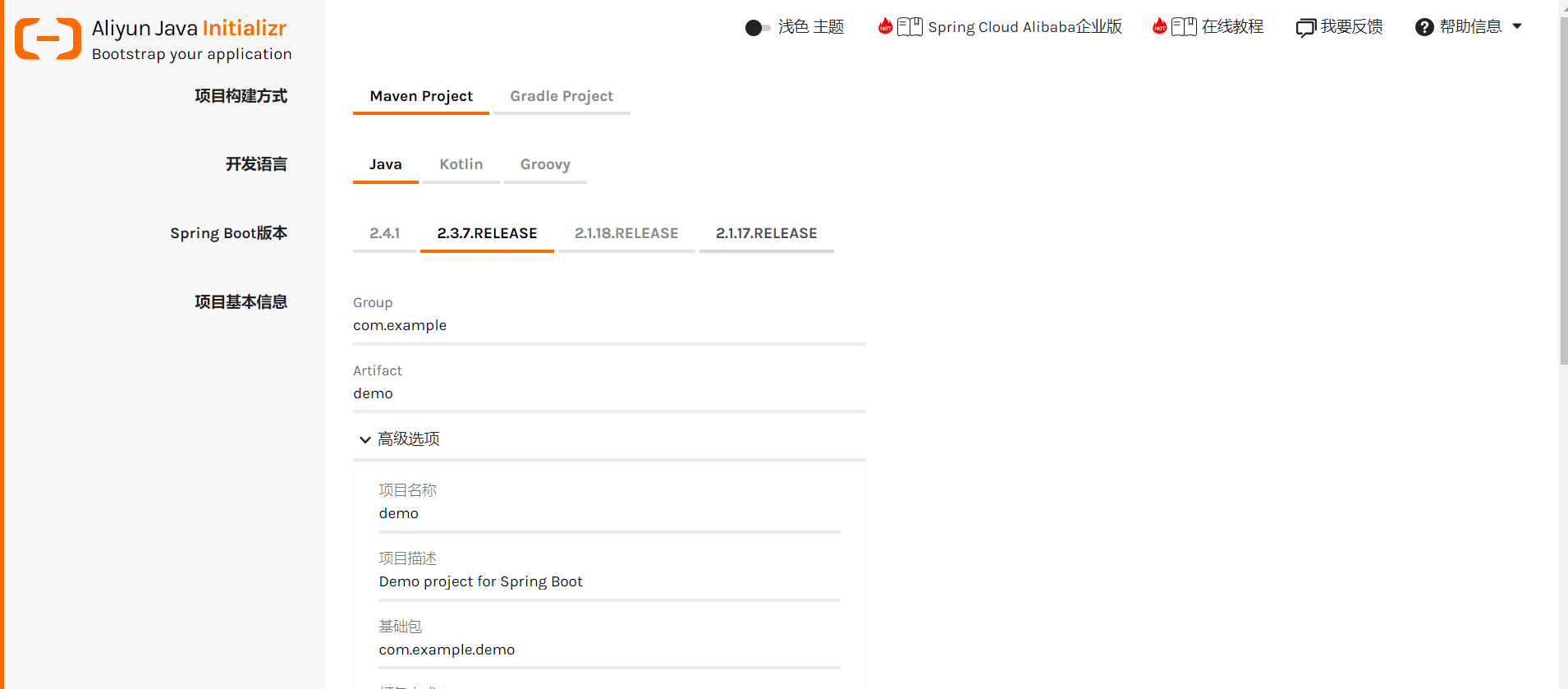
Task: Click the Spring Boot版本 section label
Action: click(x=228, y=233)
